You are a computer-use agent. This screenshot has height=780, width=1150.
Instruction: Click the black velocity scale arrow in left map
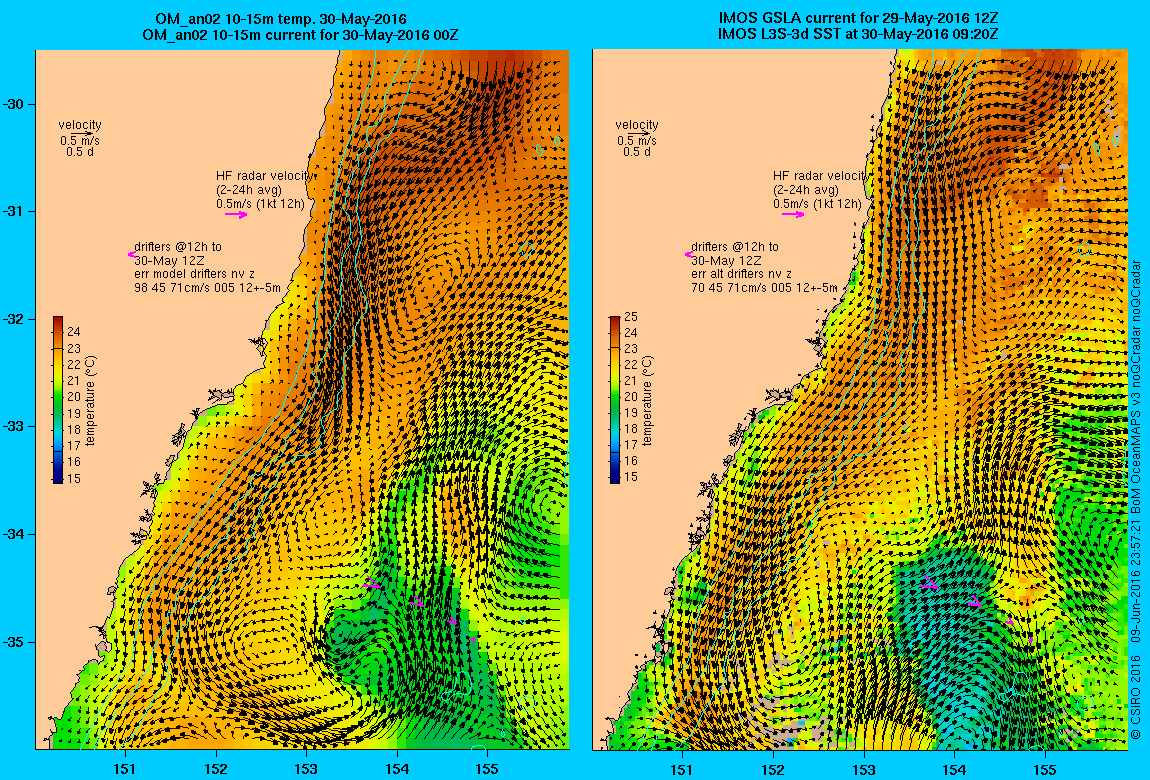[81, 133]
